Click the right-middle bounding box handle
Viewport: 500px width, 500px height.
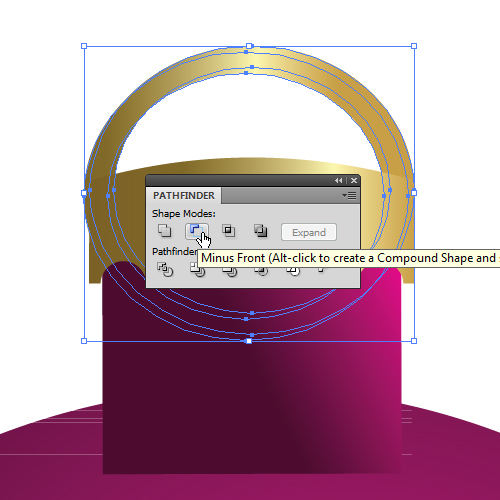[x=414, y=193]
